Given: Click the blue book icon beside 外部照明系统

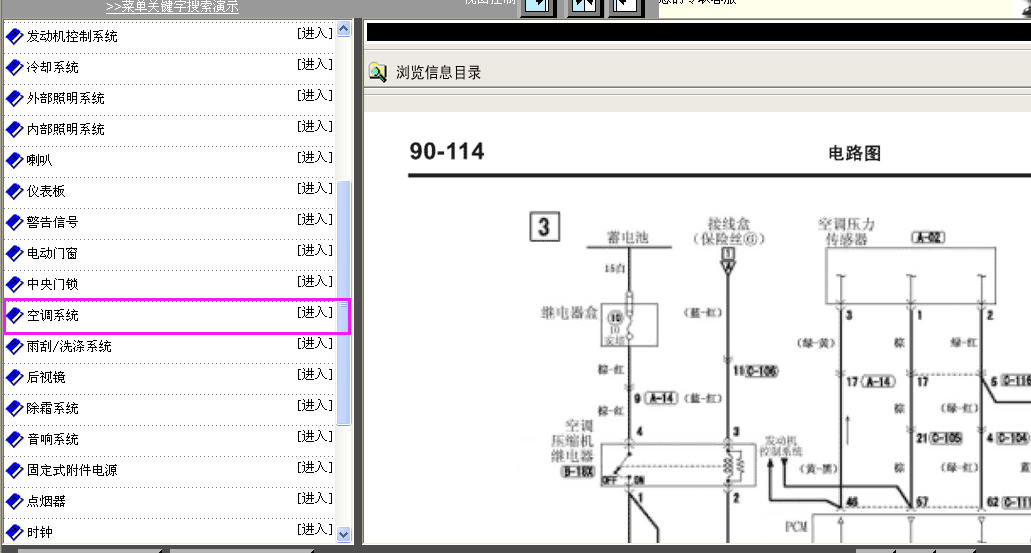Looking at the screenshot, I should 14,98.
